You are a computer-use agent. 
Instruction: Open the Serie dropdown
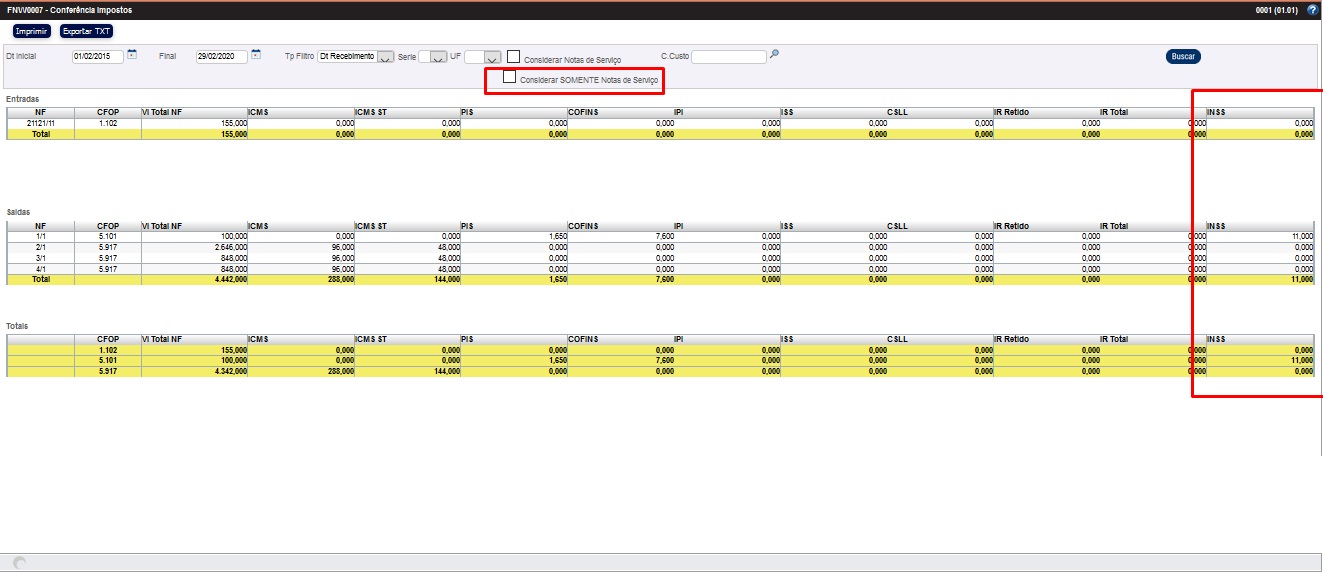(x=438, y=57)
